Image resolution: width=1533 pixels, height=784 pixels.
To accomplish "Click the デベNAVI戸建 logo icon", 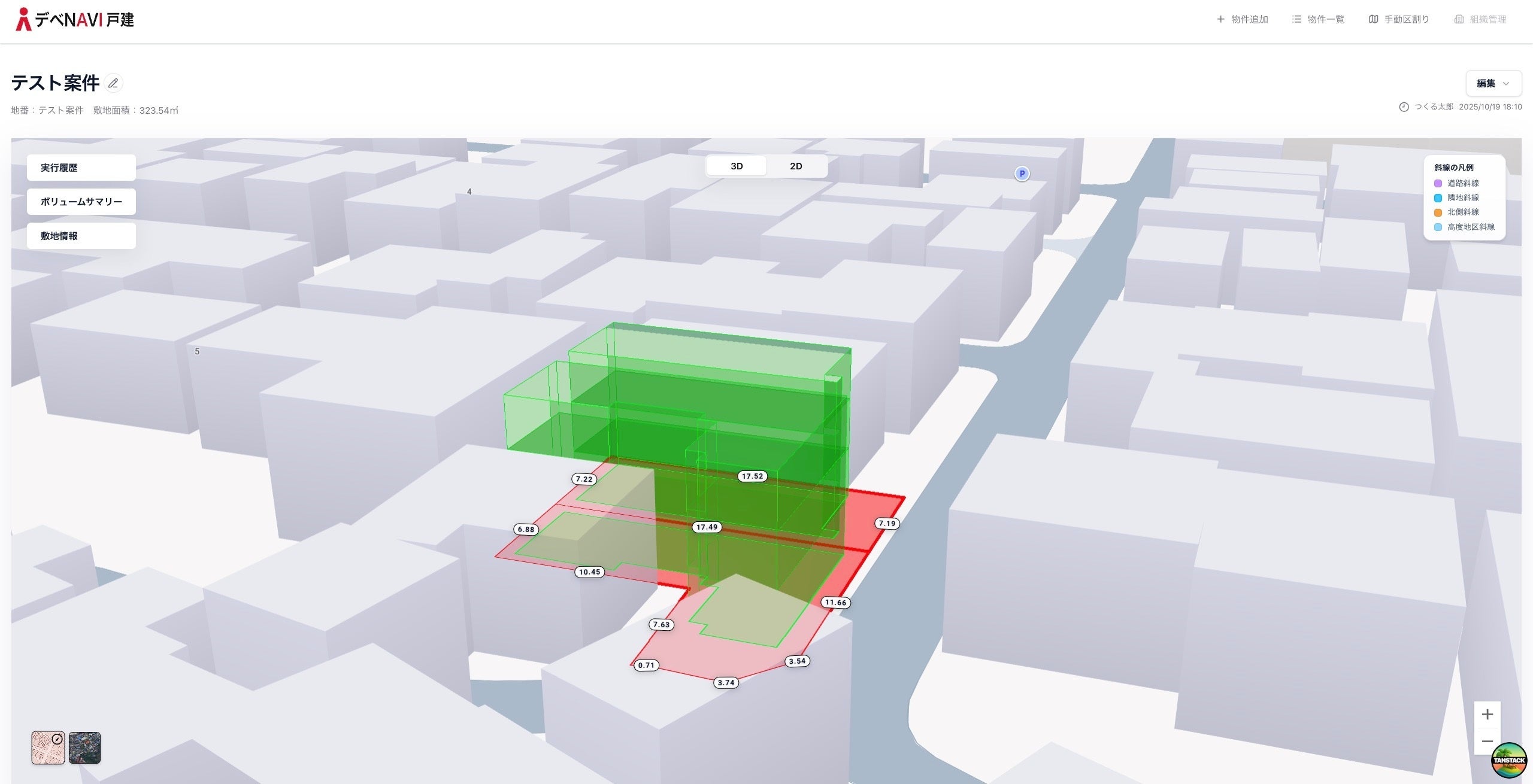I will pyautogui.click(x=23, y=19).
